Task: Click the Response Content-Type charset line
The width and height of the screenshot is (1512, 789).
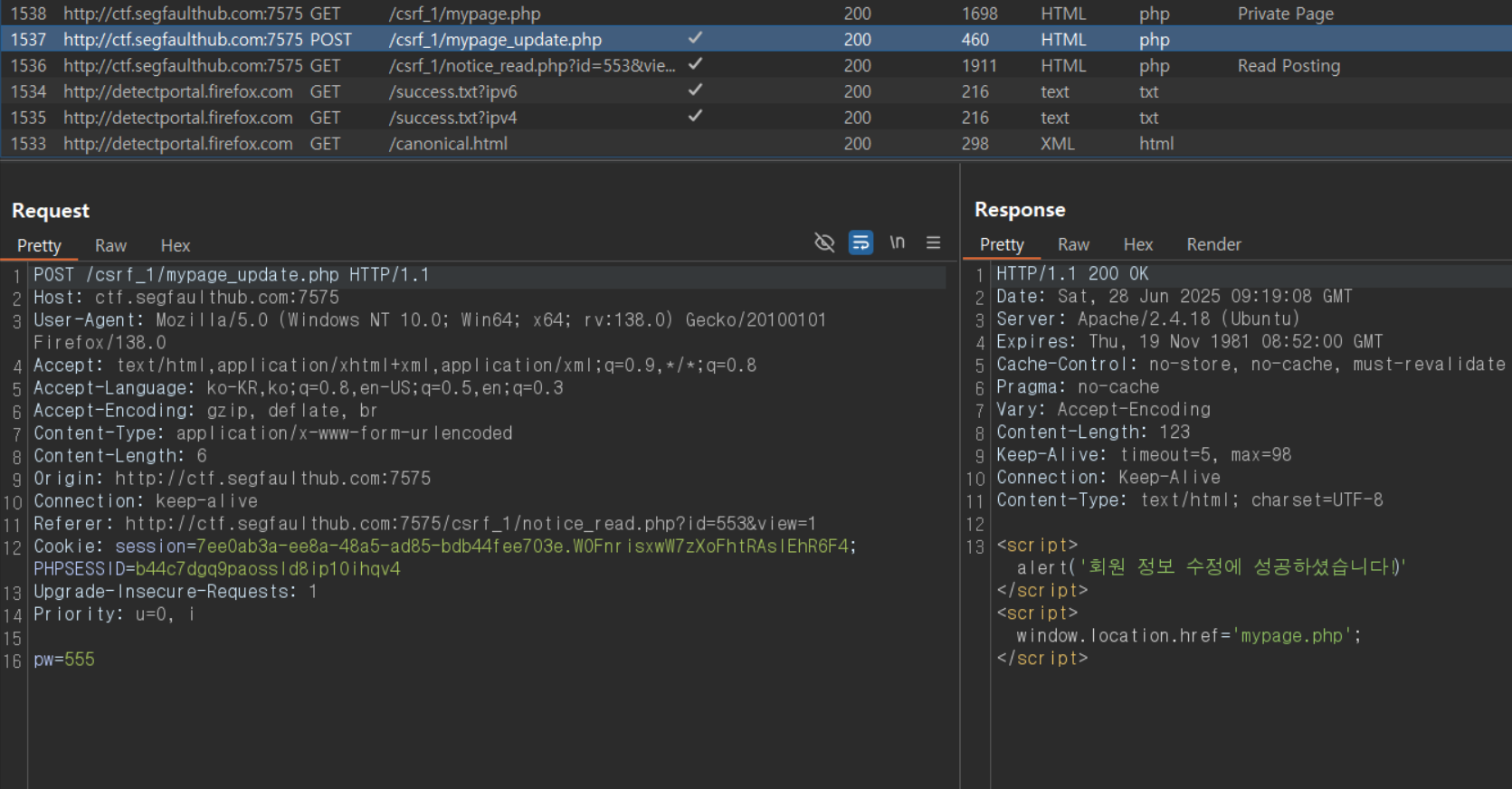Action: point(1190,500)
